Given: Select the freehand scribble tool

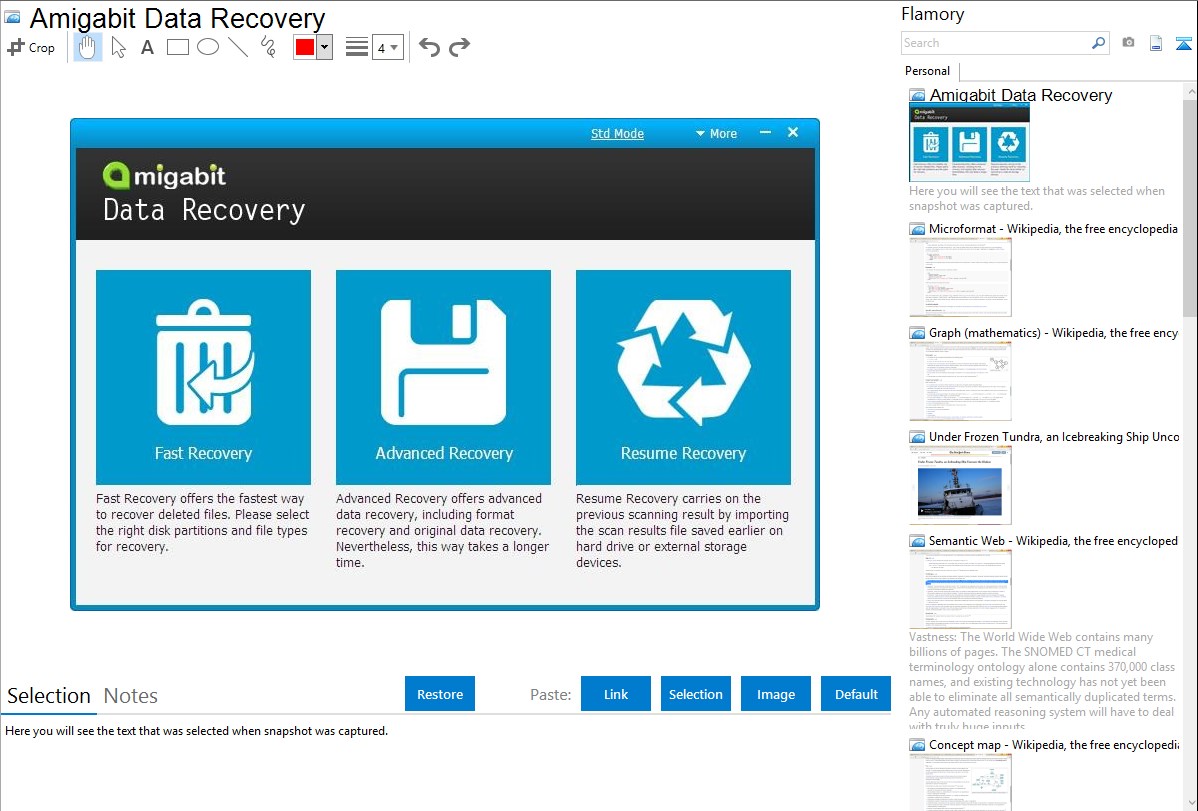Looking at the screenshot, I should [268, 47].
